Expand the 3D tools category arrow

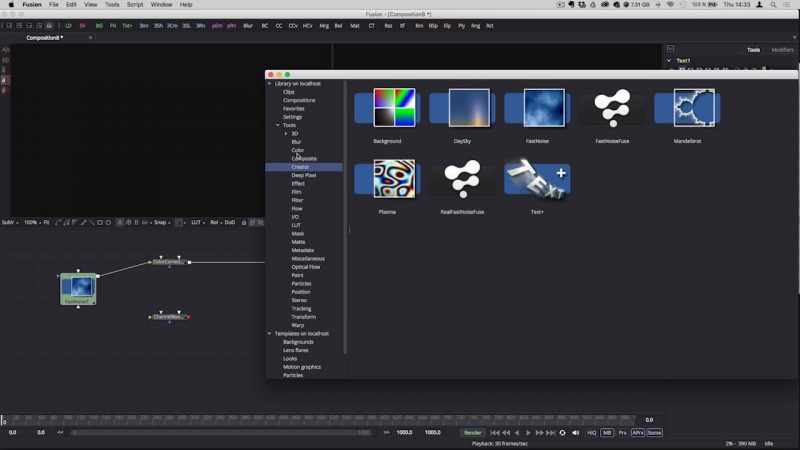286,134
